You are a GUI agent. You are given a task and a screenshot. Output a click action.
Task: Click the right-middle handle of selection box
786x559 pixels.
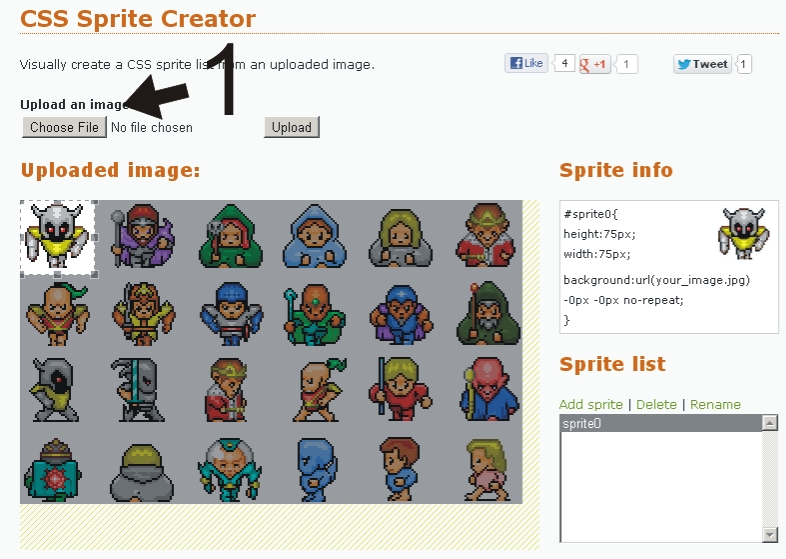click(95, 237)
